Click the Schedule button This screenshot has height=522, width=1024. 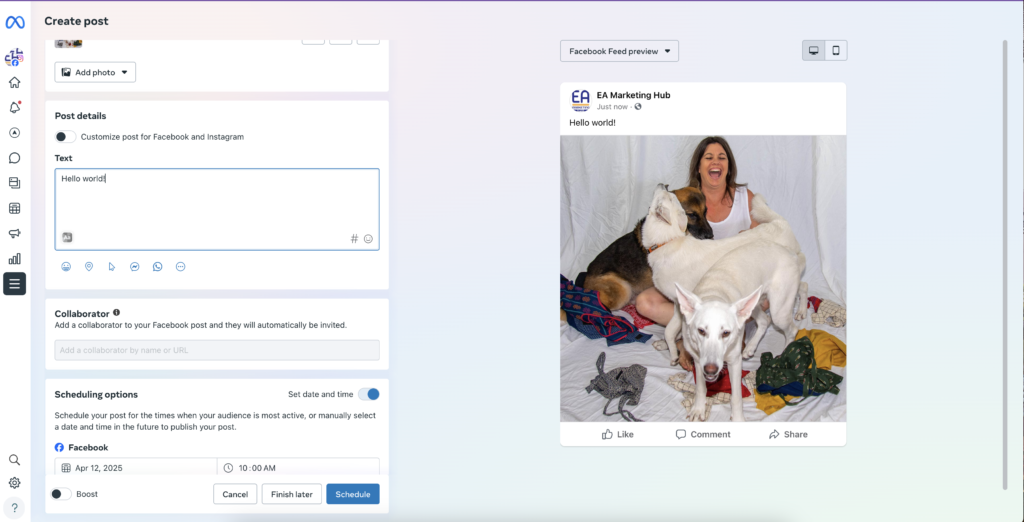point(353,494)
